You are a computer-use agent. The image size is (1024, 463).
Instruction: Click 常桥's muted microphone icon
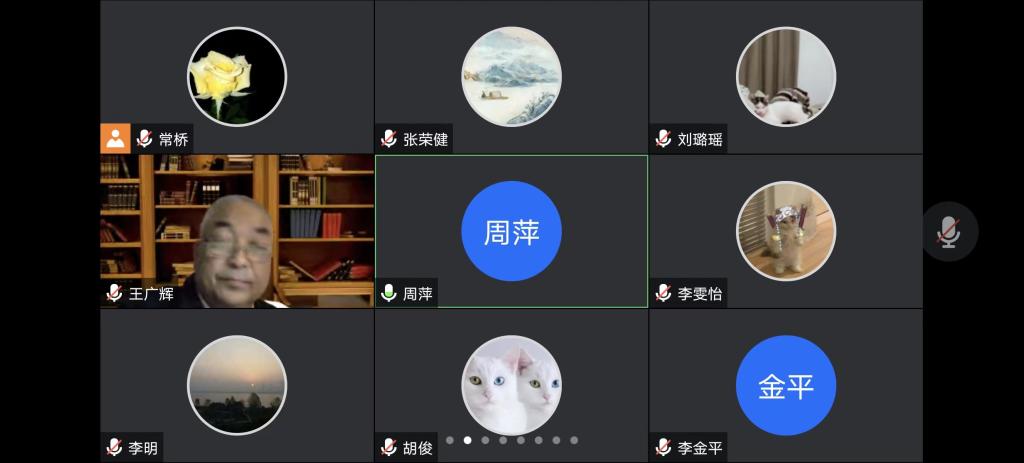coord(144,138)
